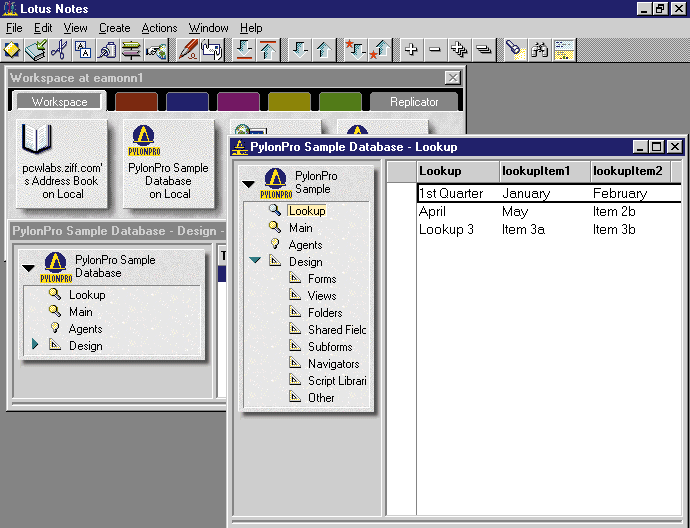Open Folders under Design in navigator
The width and height of the screenshot is (690, 528).
[x=325, y=313]
